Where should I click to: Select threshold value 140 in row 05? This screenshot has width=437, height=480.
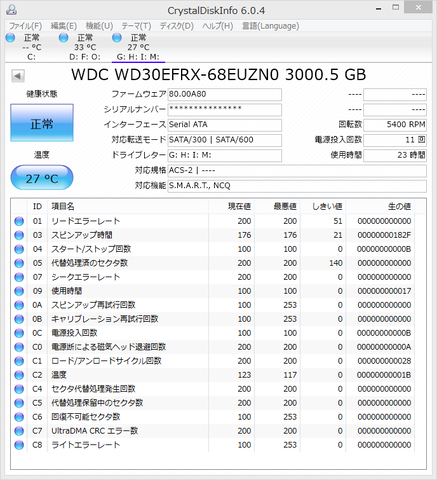pos(336,263)
